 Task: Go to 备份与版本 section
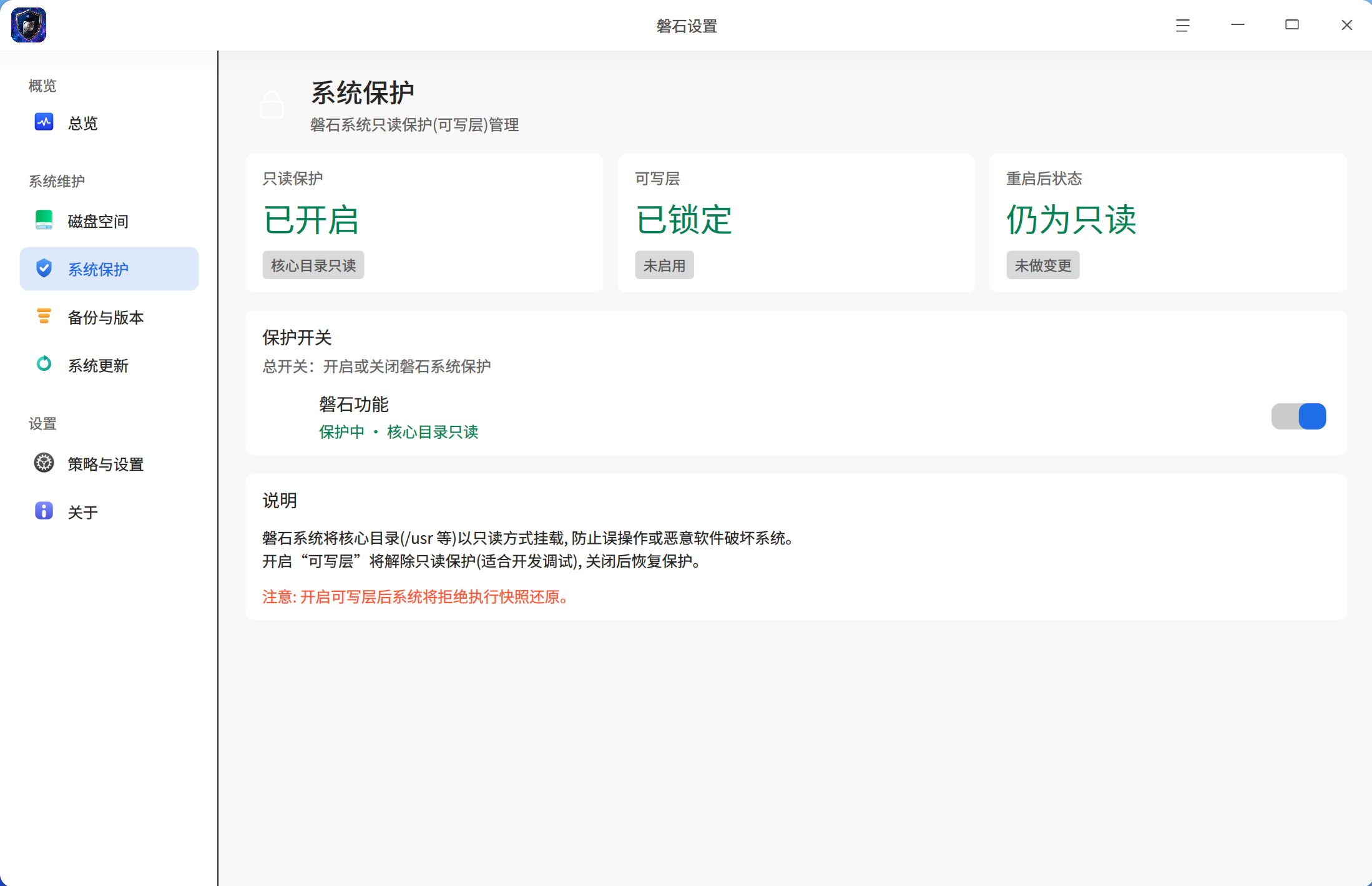coord(109,317)
